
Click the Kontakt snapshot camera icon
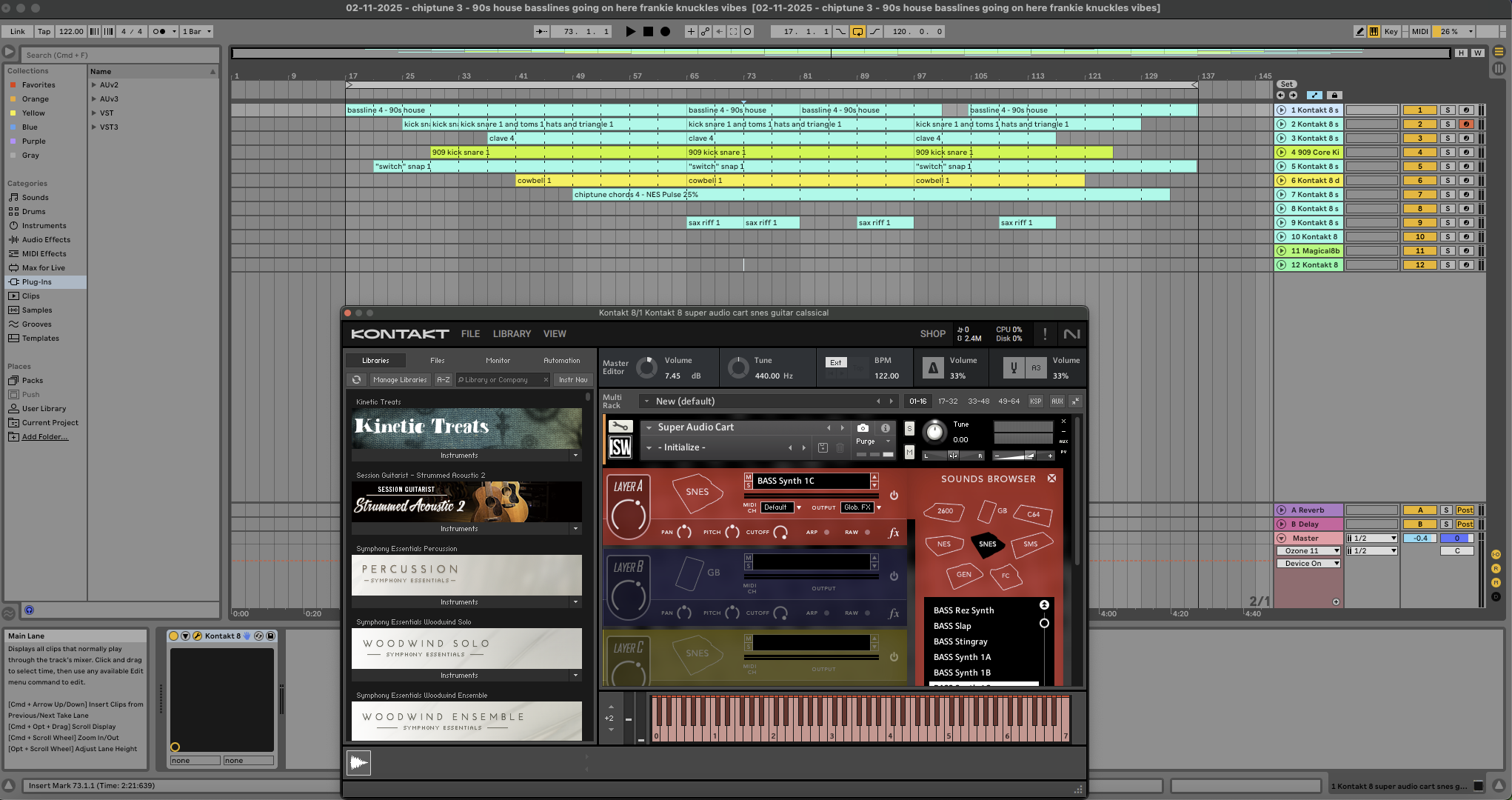(x=863, y=427)
